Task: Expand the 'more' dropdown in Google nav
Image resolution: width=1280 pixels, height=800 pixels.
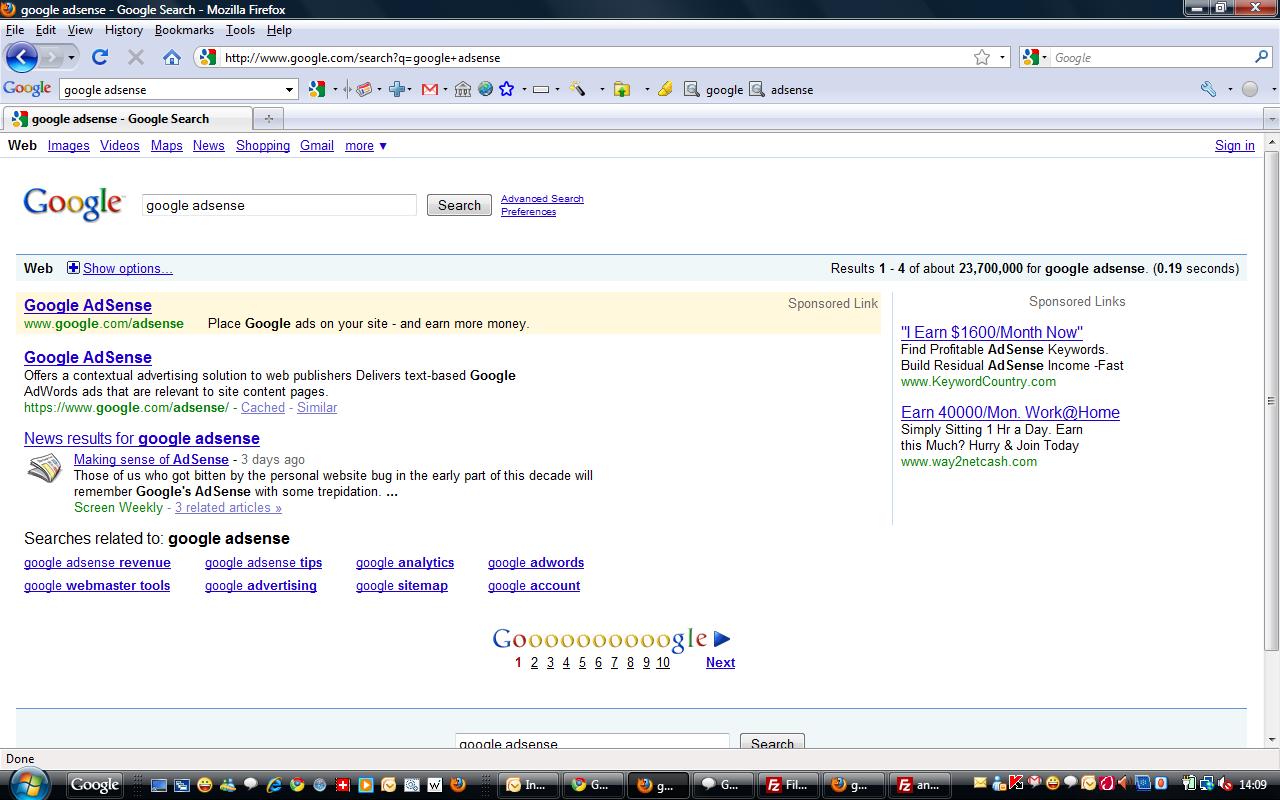Action: [366, 146]
